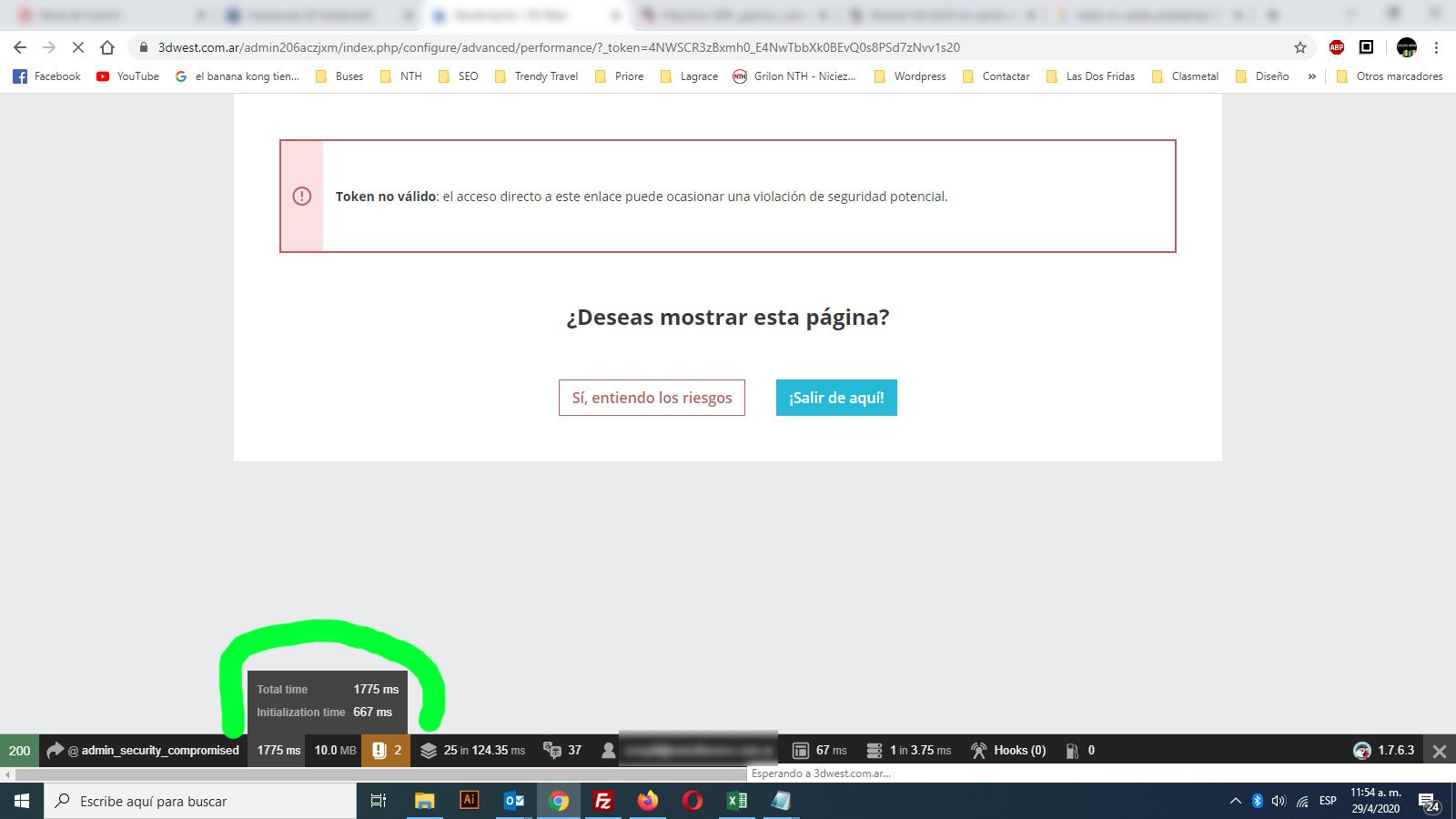The width and height of the screenshot is (1456, 819).
Task: Open the Chrome profile avatar
Action: 1407,47
